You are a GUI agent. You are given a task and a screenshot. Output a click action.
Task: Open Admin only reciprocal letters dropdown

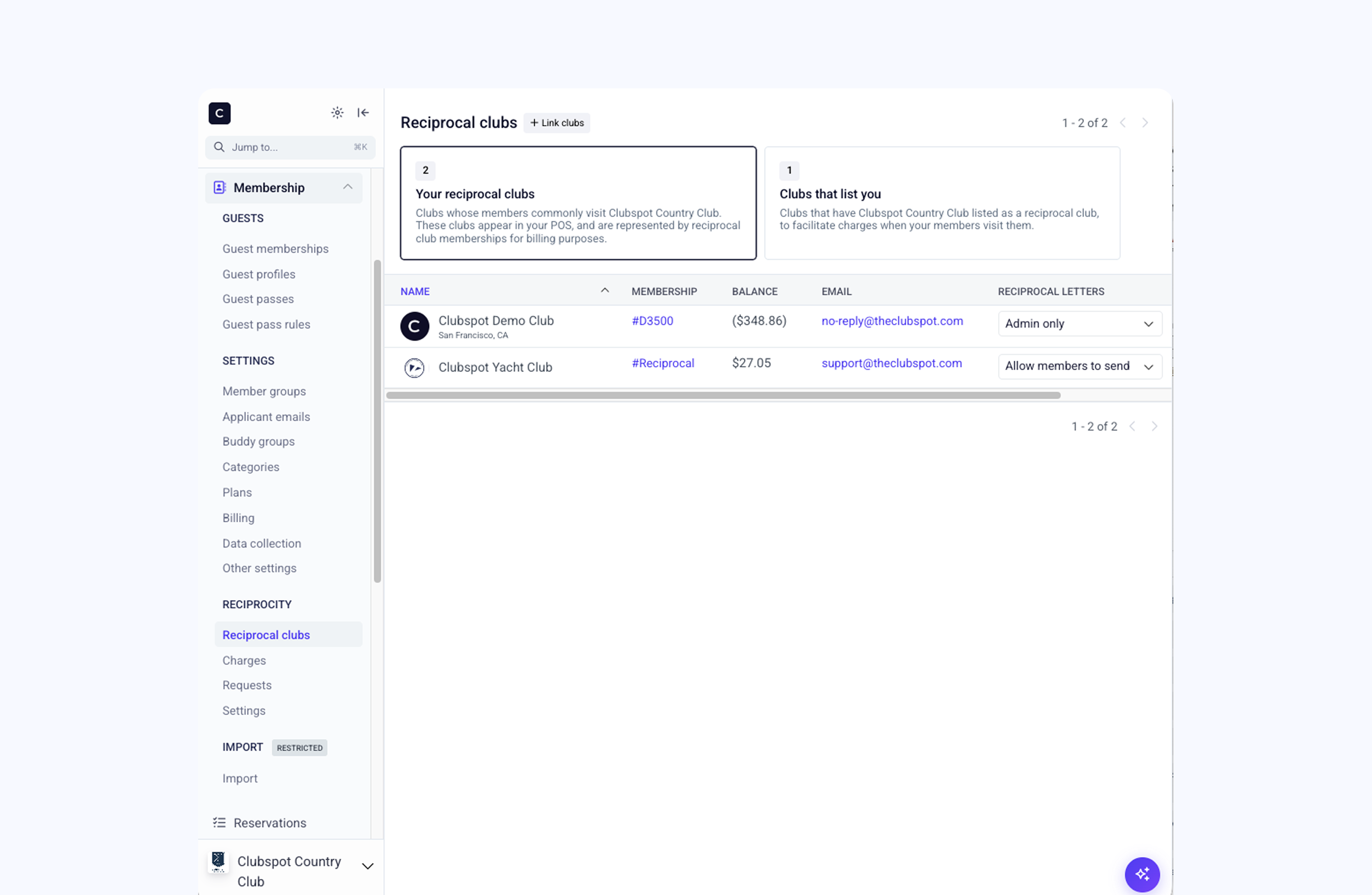point(1079,323)
